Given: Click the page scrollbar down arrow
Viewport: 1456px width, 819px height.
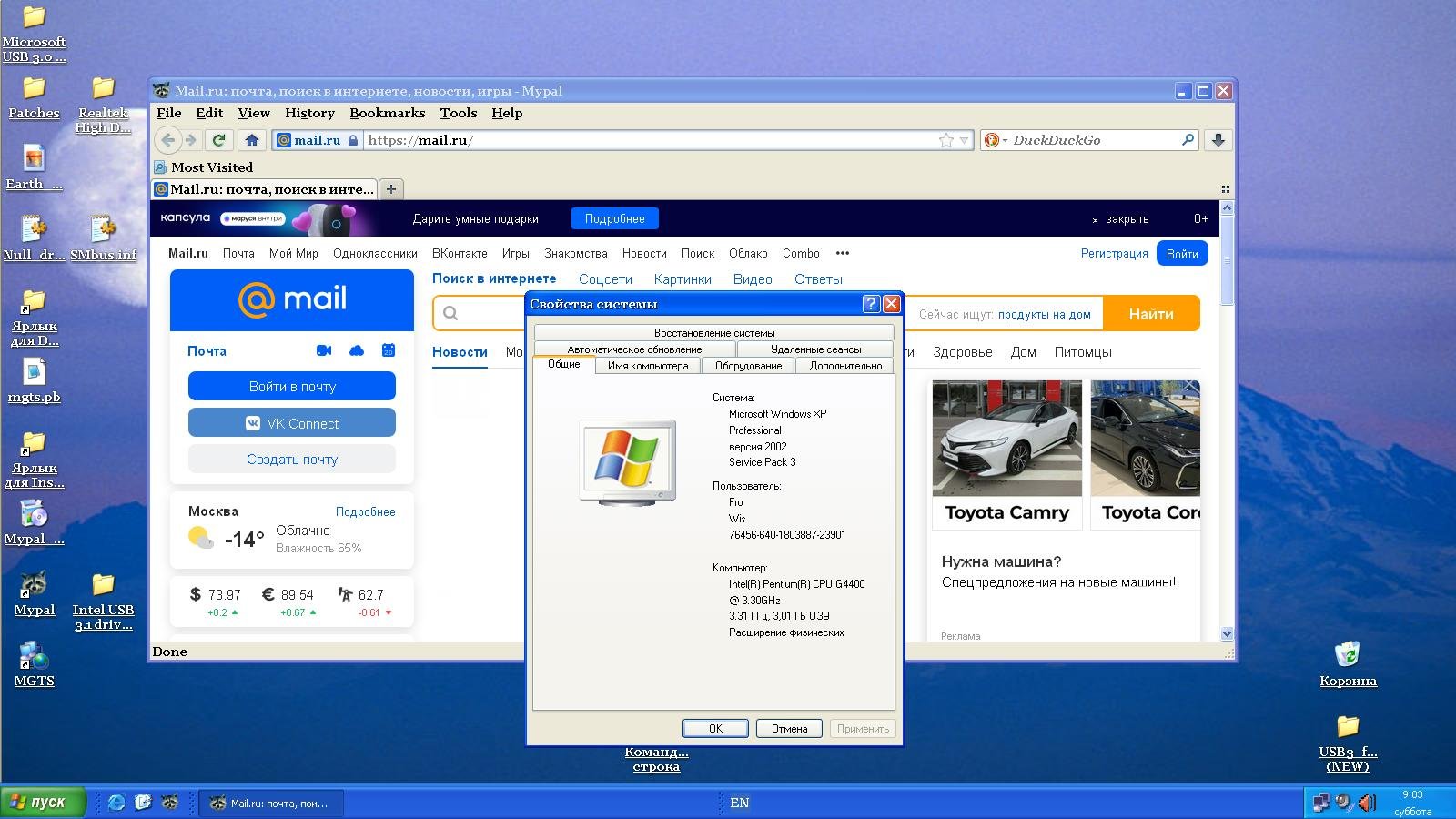Looking at the screenshot, I should (x=1226, y=634).
